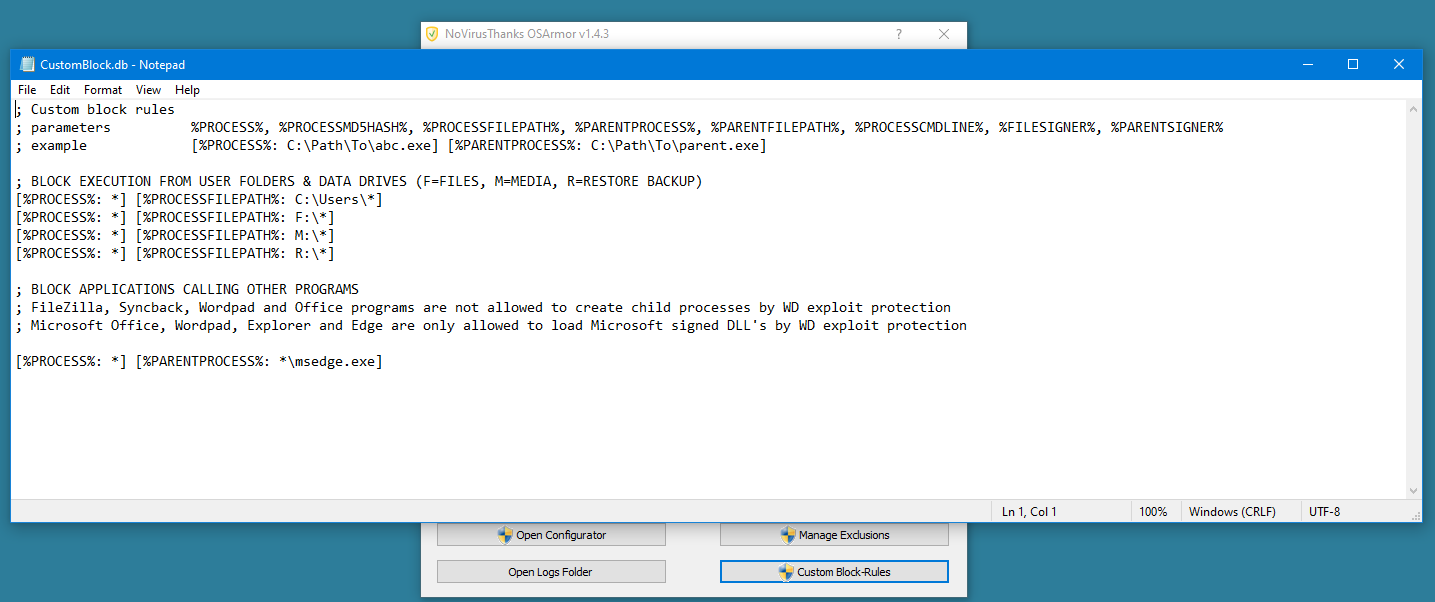Click the msedge.exe parent process rule

199,361
